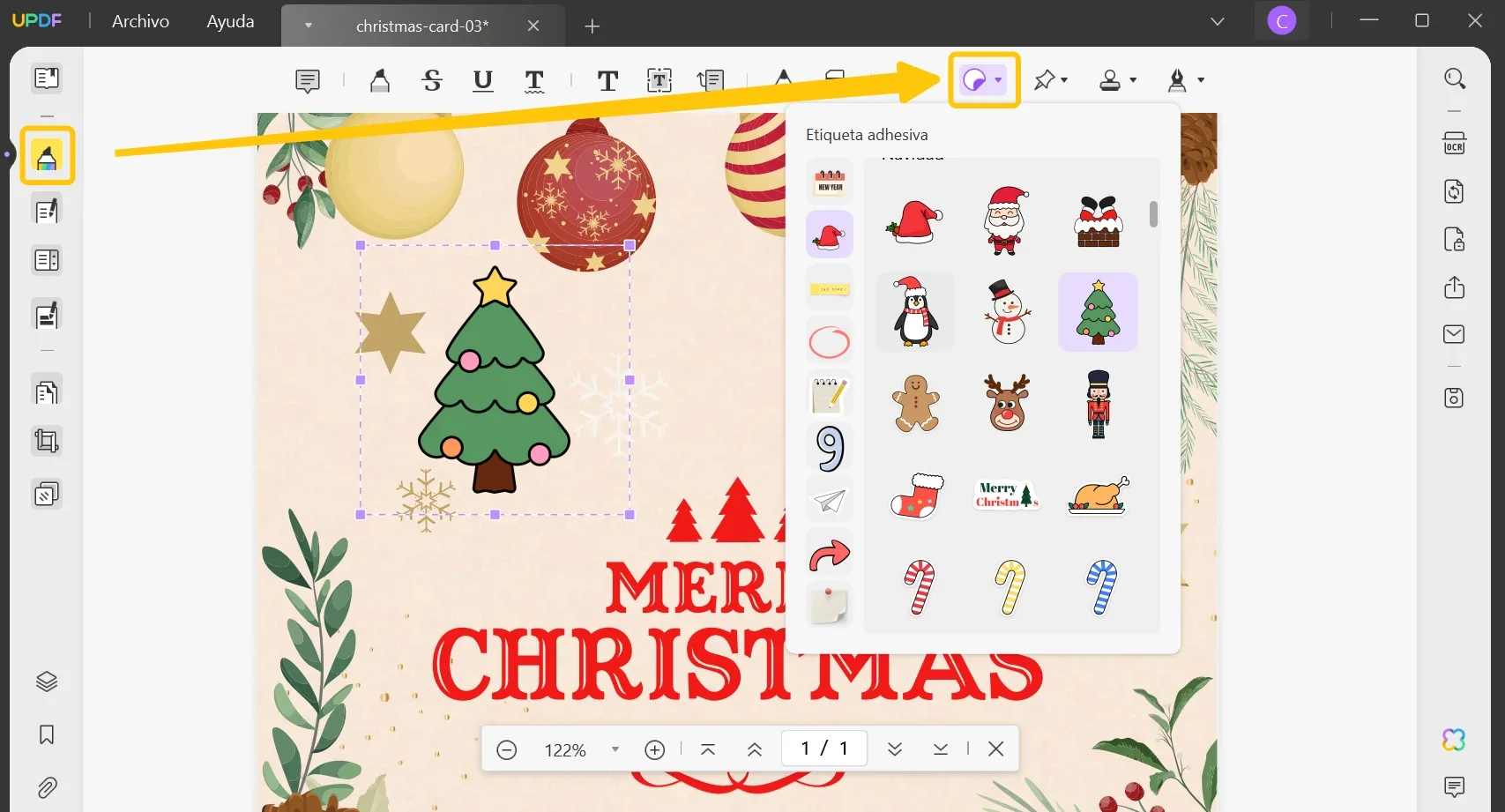The height and width of the screenshot is (812, 1505).
Task: Select the Highlight text tool
Action: [x=380, y=81]
